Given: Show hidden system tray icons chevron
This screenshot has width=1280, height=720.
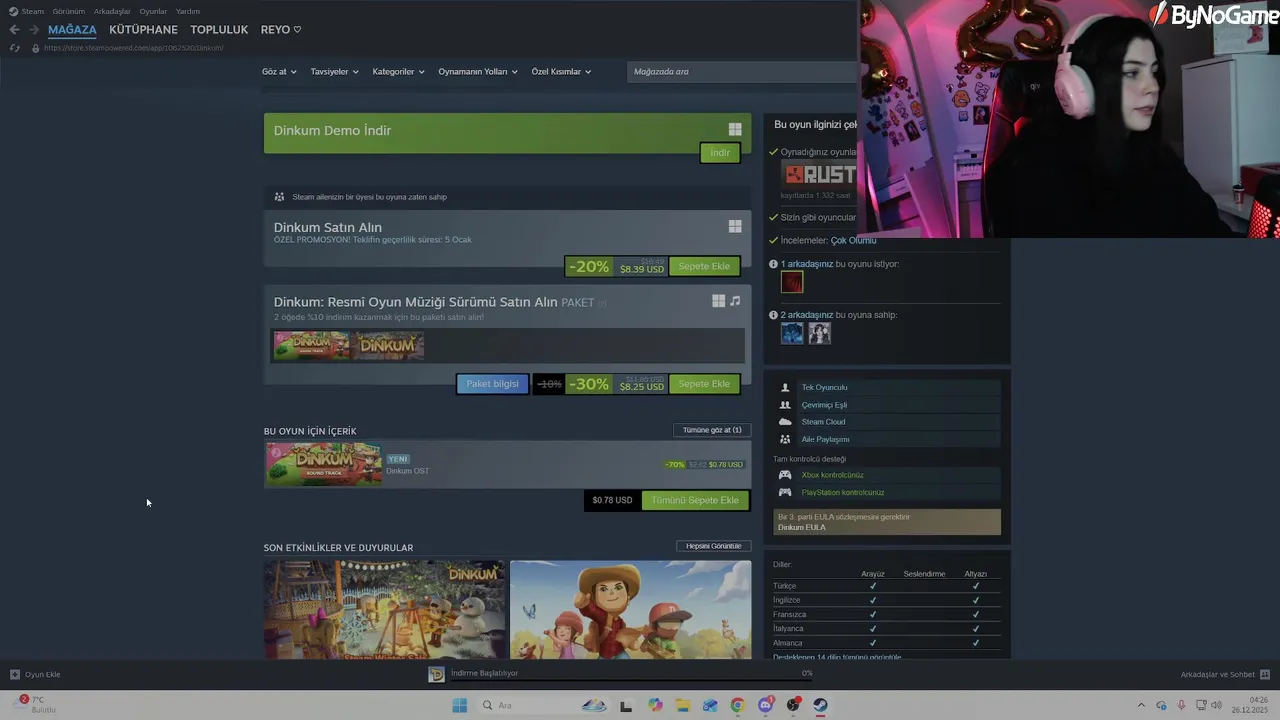Looking at the screenshot, I should [x=1141, y=705].
